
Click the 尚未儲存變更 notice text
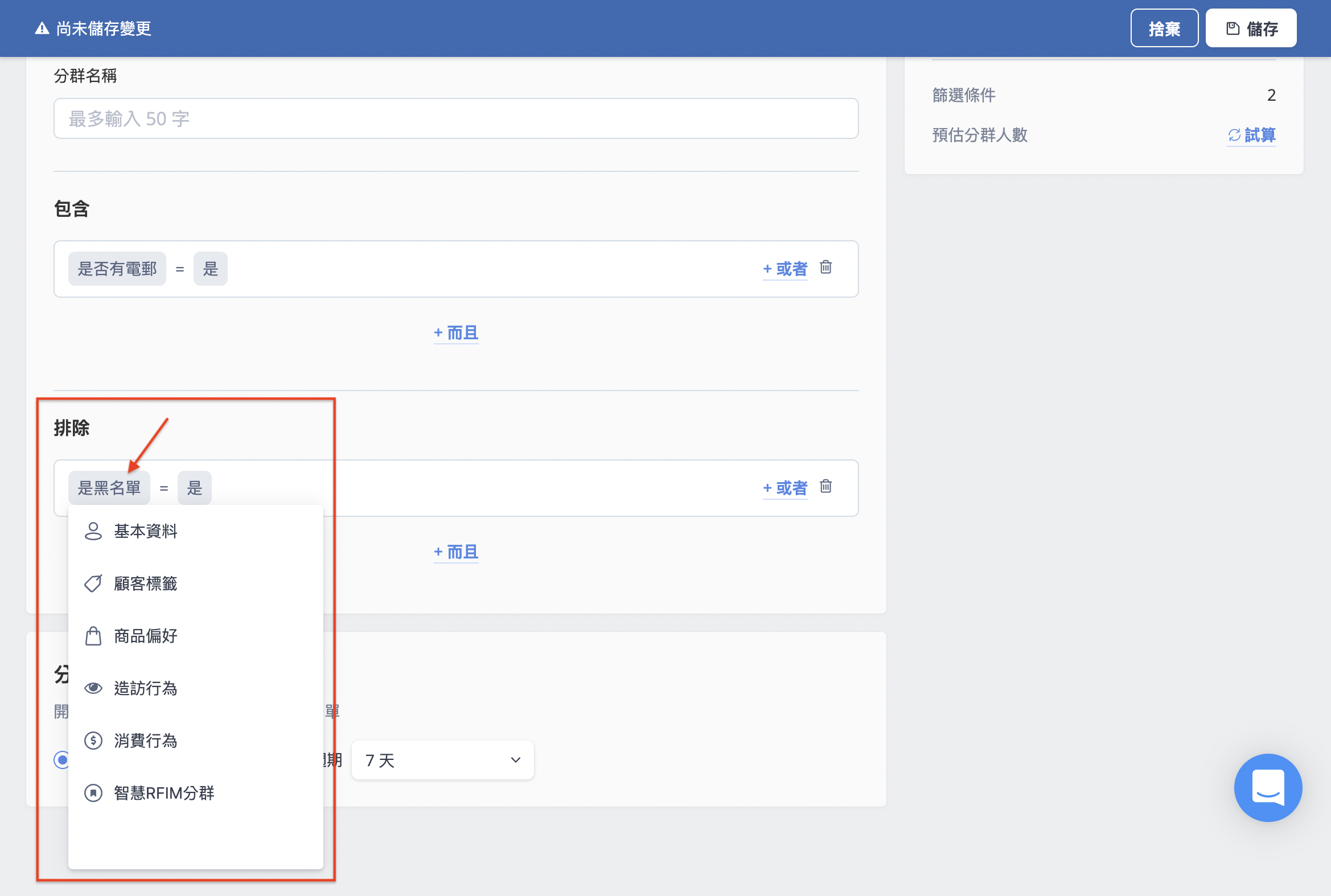[x=104, y=28]
